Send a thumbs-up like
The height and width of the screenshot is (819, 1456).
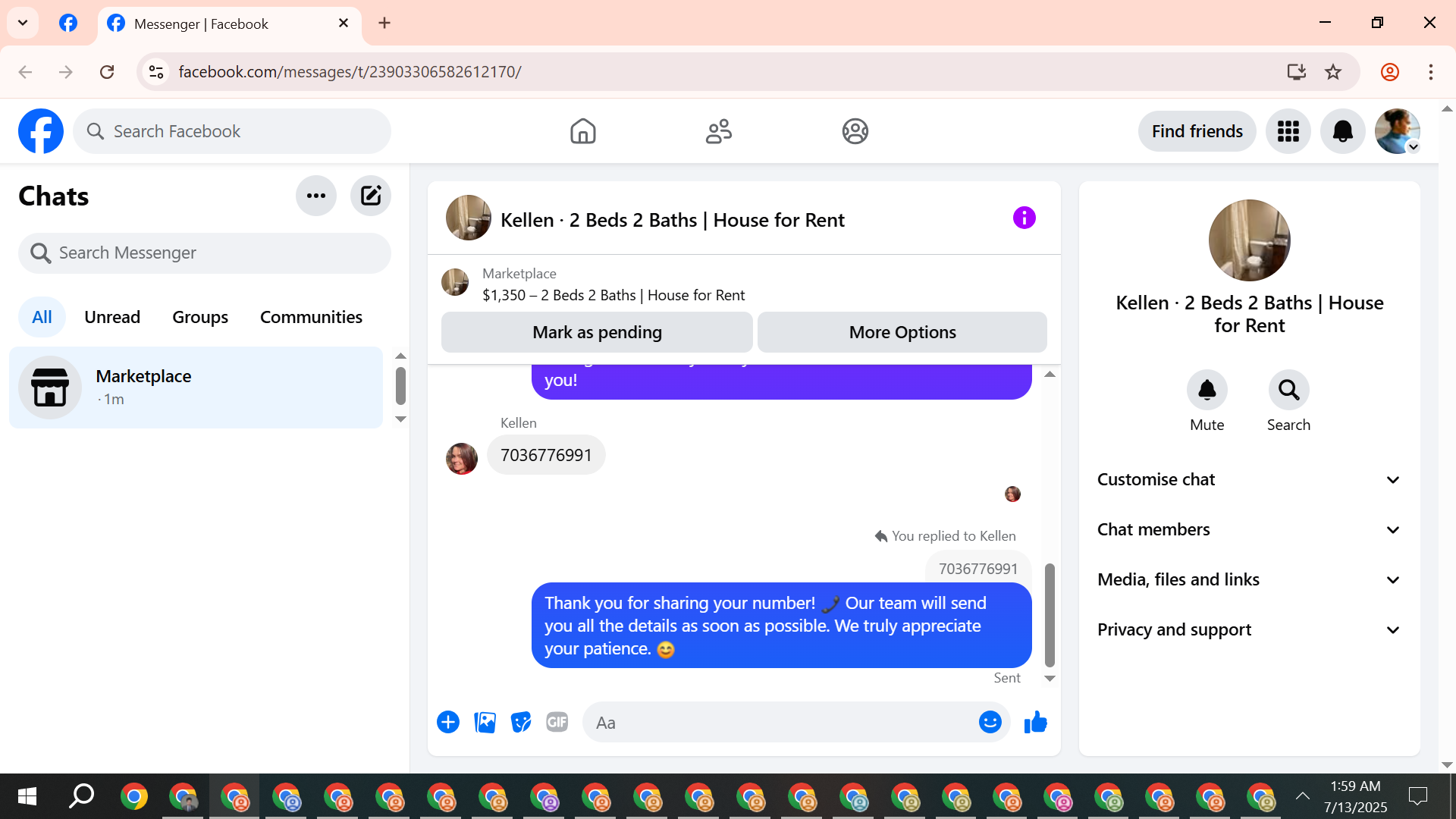tap(1035, 722)
